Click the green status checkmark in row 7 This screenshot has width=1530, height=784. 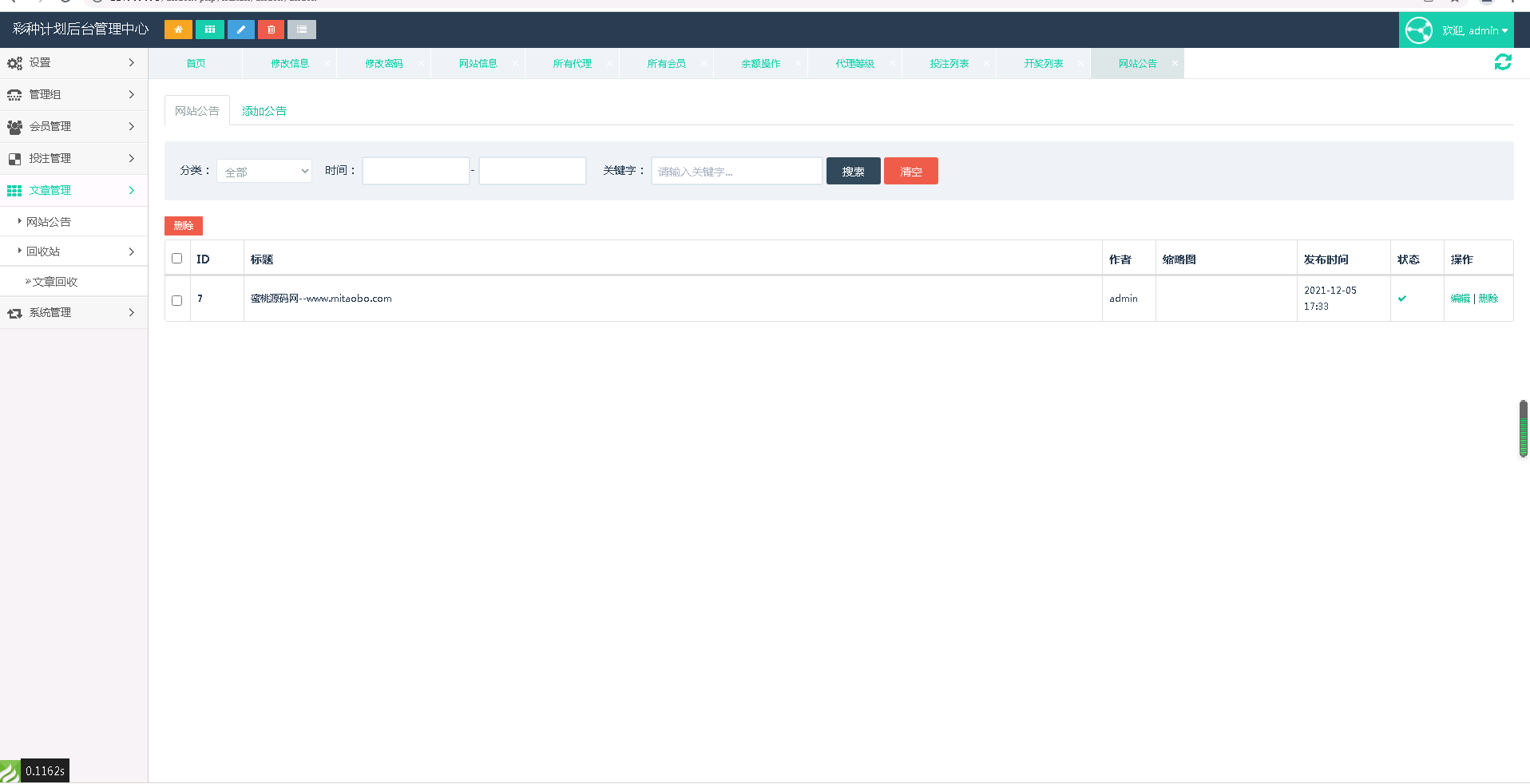click(1402, 299)
